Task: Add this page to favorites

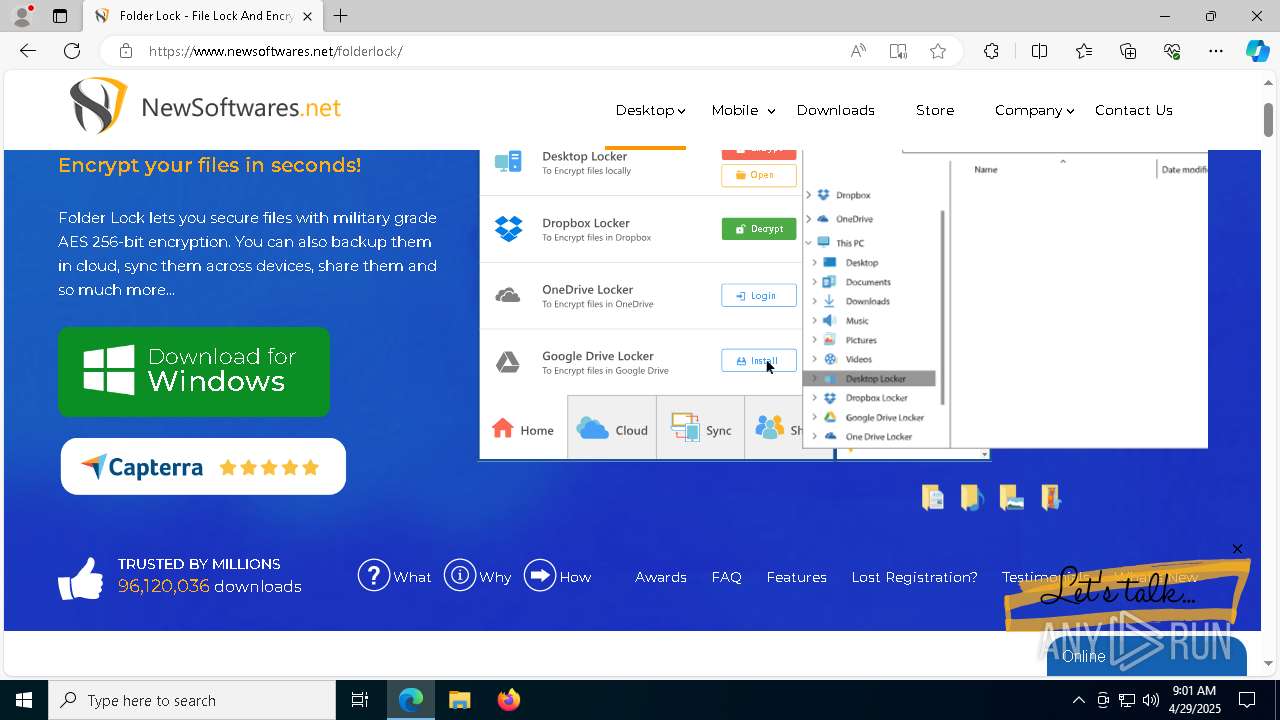Action: point(938,51)
